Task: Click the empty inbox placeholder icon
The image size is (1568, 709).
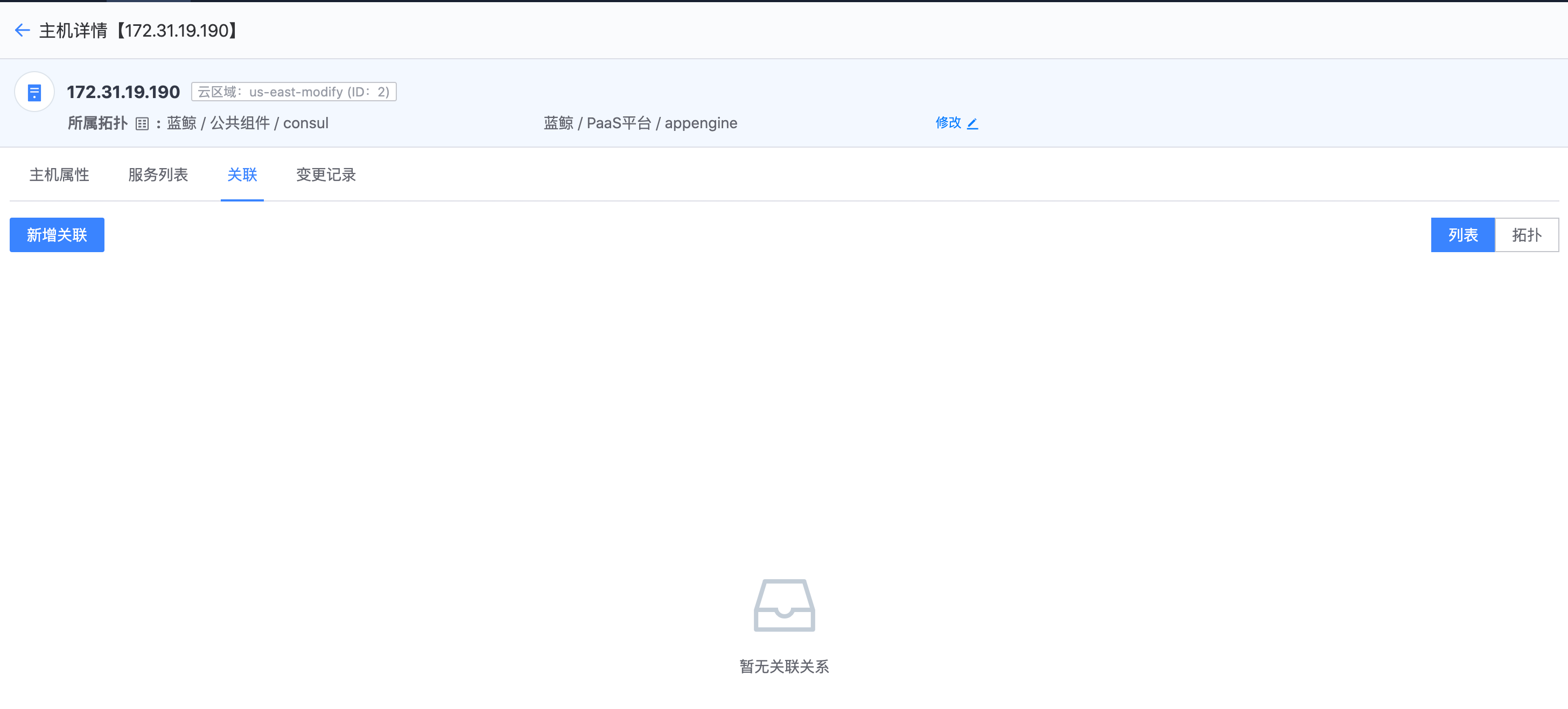Action: [x=784, y=605]
